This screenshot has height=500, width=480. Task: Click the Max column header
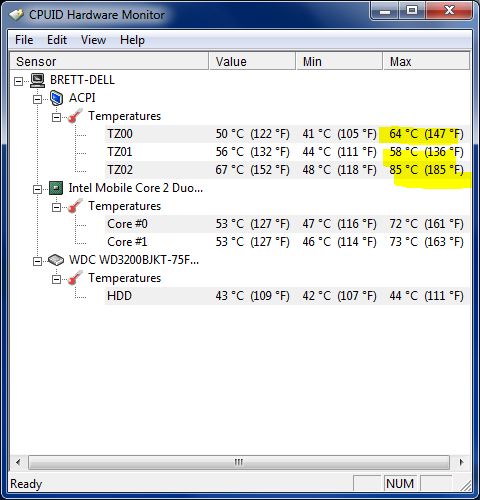click(426, 61)
